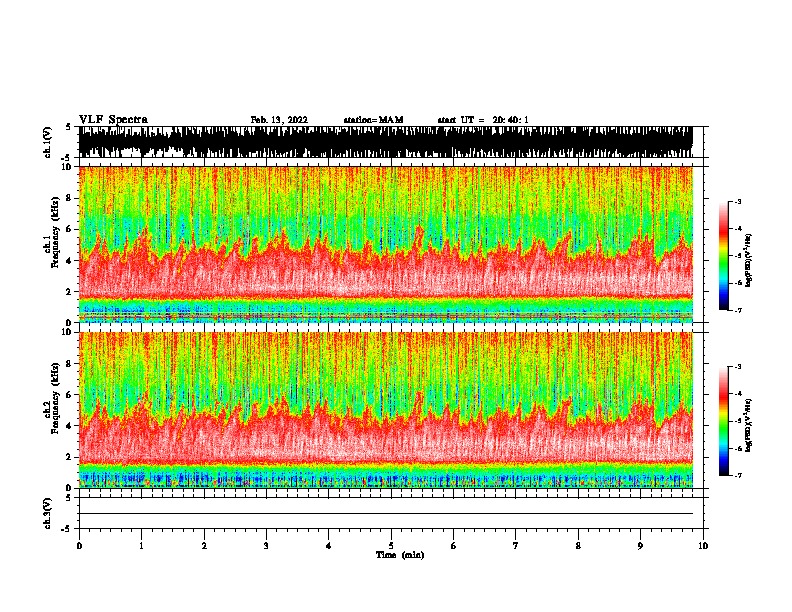792x612 pixels.
Task: Click the "station=MAM" label
Action: point(373,120)
